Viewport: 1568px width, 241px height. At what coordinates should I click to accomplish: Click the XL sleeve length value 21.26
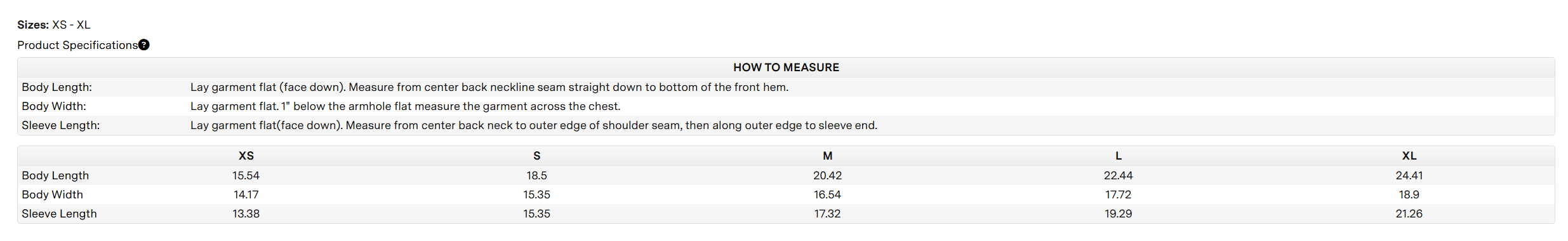(1409, 214)
